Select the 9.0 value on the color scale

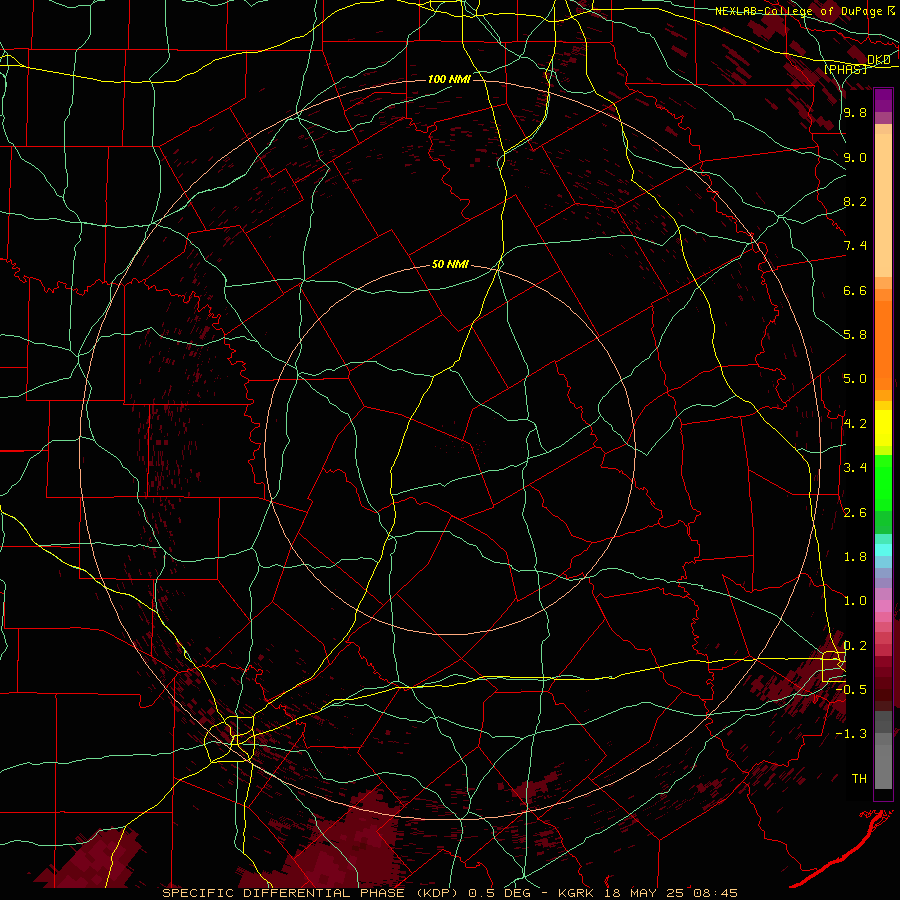(855, 157)
